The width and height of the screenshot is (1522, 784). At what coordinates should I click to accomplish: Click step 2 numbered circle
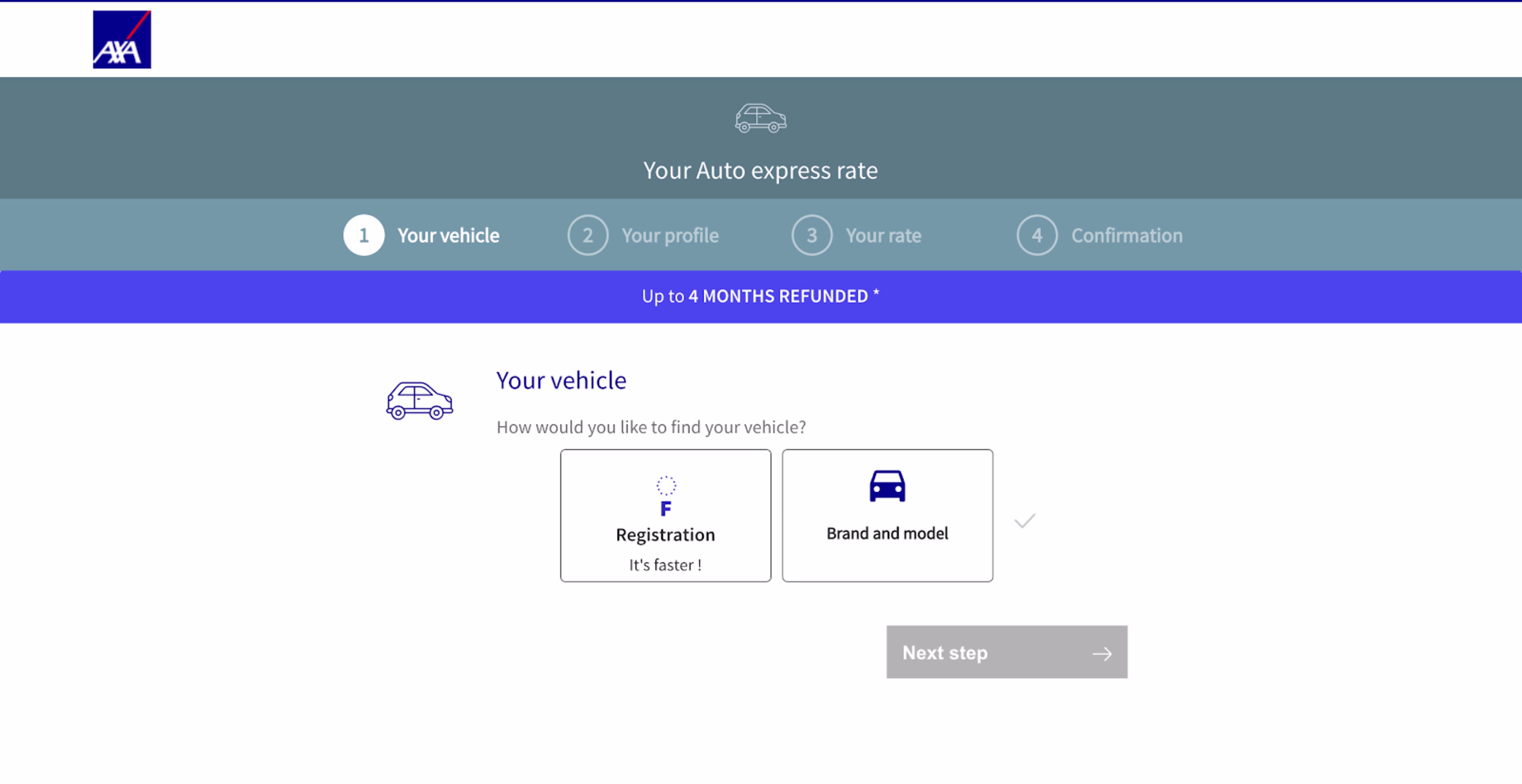tap(588, 235)
